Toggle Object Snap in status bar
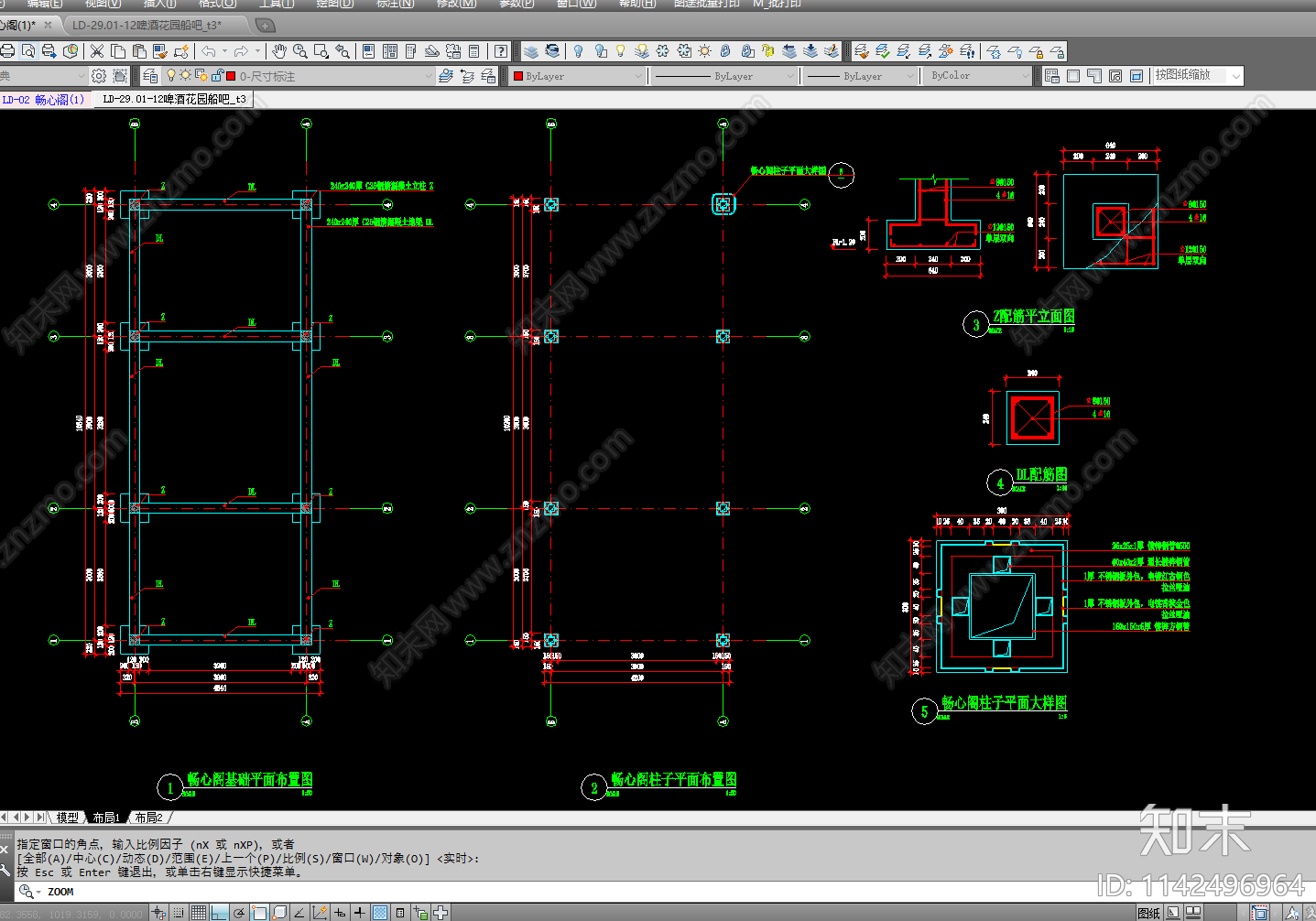 [x=259, y=913]
